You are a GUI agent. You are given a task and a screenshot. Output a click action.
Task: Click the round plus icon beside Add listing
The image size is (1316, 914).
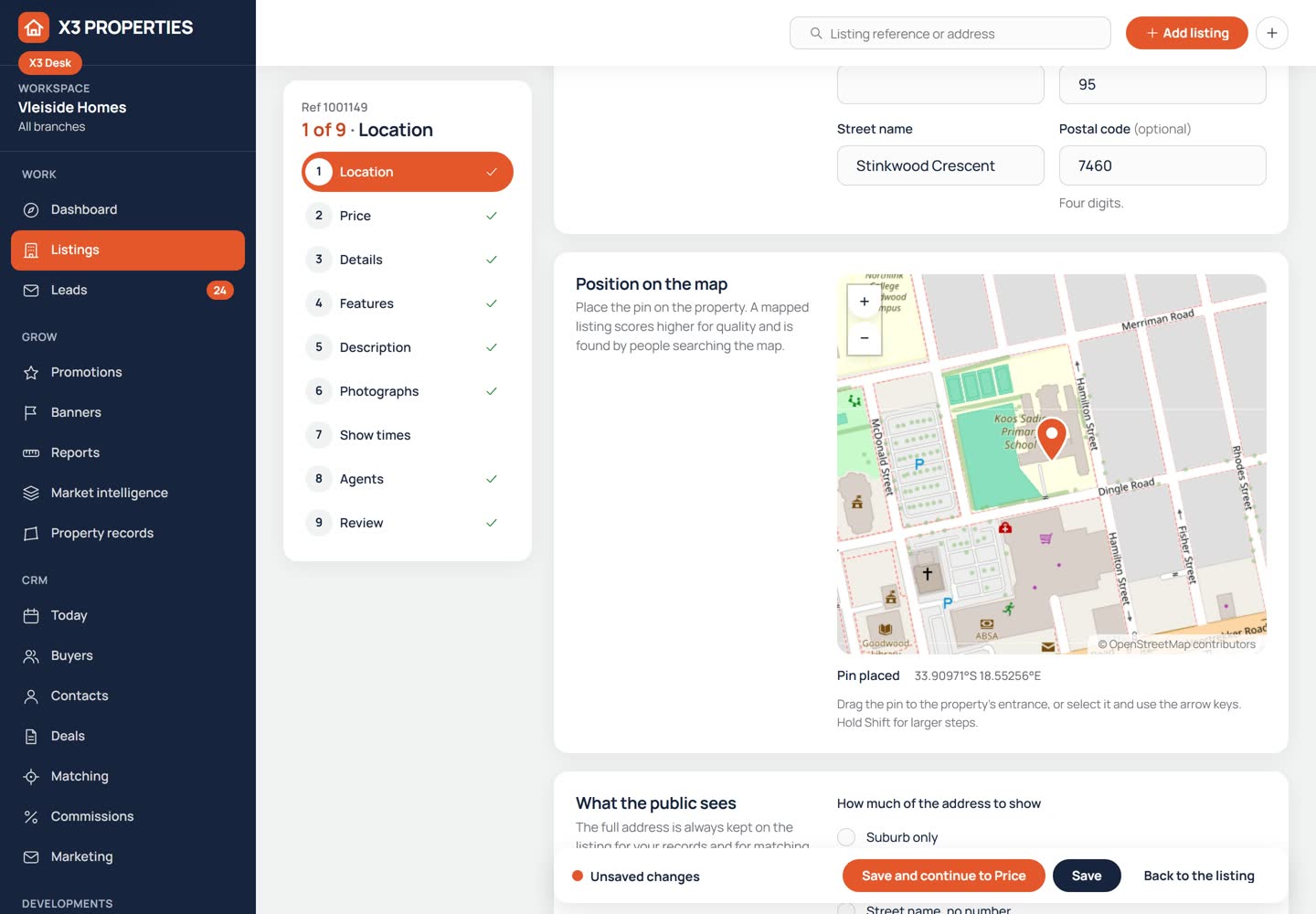click(1272, 33)
